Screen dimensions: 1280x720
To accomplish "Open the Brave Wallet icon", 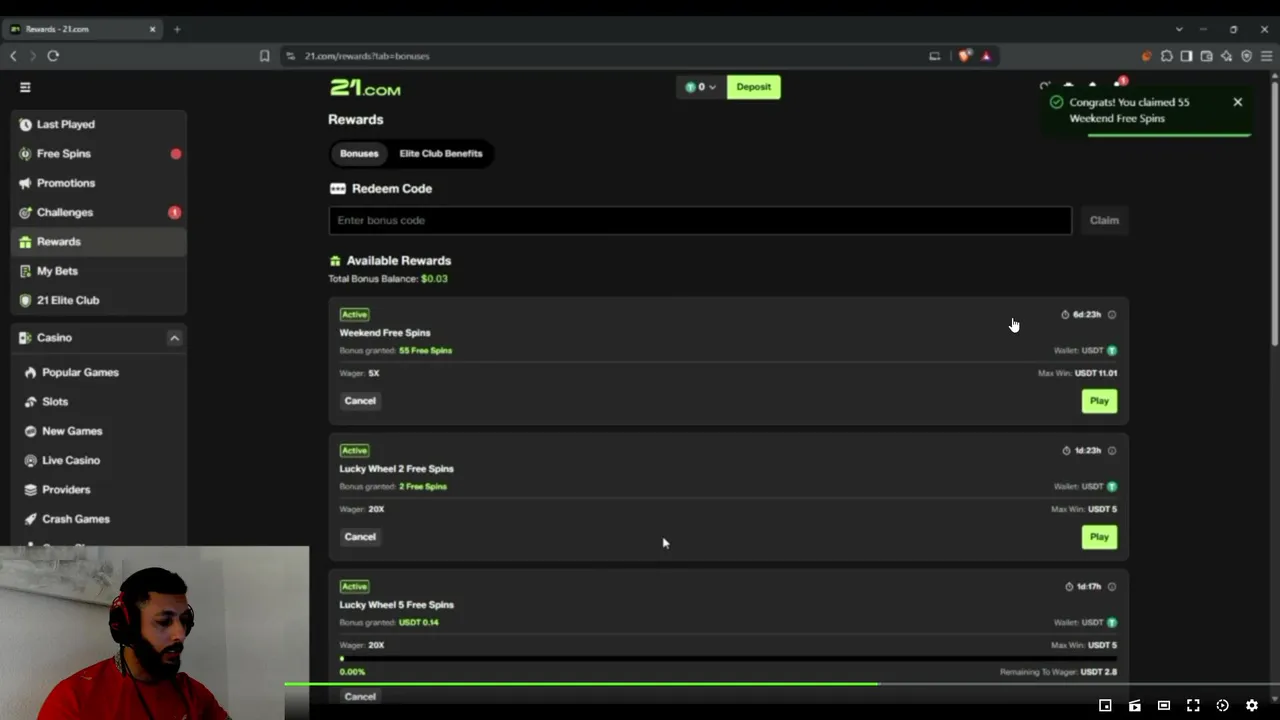I will (1206, 56).
